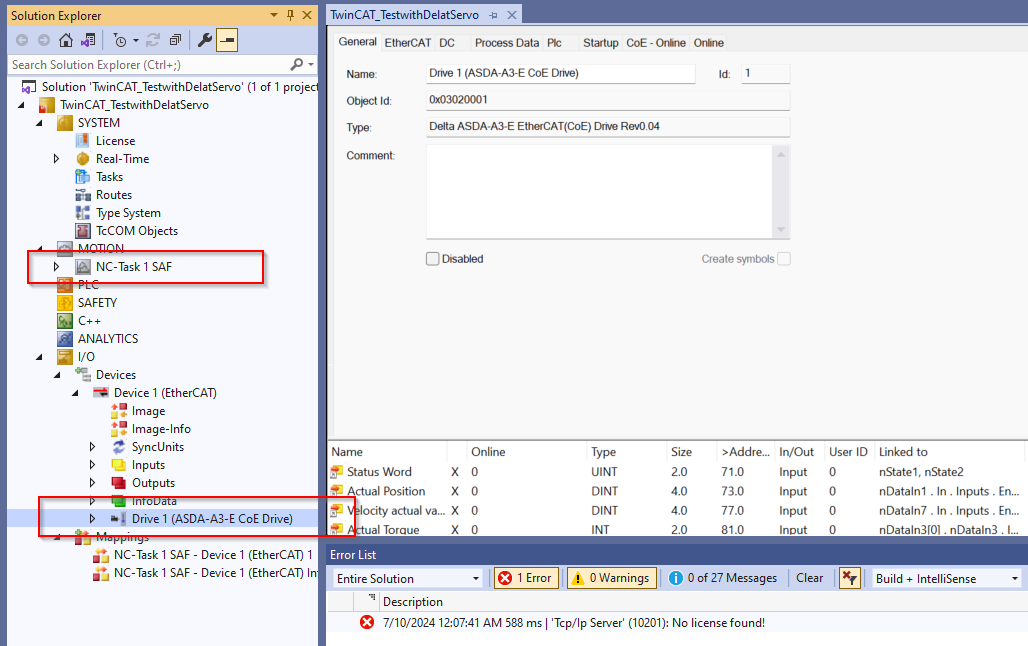The height and width of the screenshot is (646, 1028).
Task: Switch views with the Visual Studio icon
Action: tap(88, 40)
